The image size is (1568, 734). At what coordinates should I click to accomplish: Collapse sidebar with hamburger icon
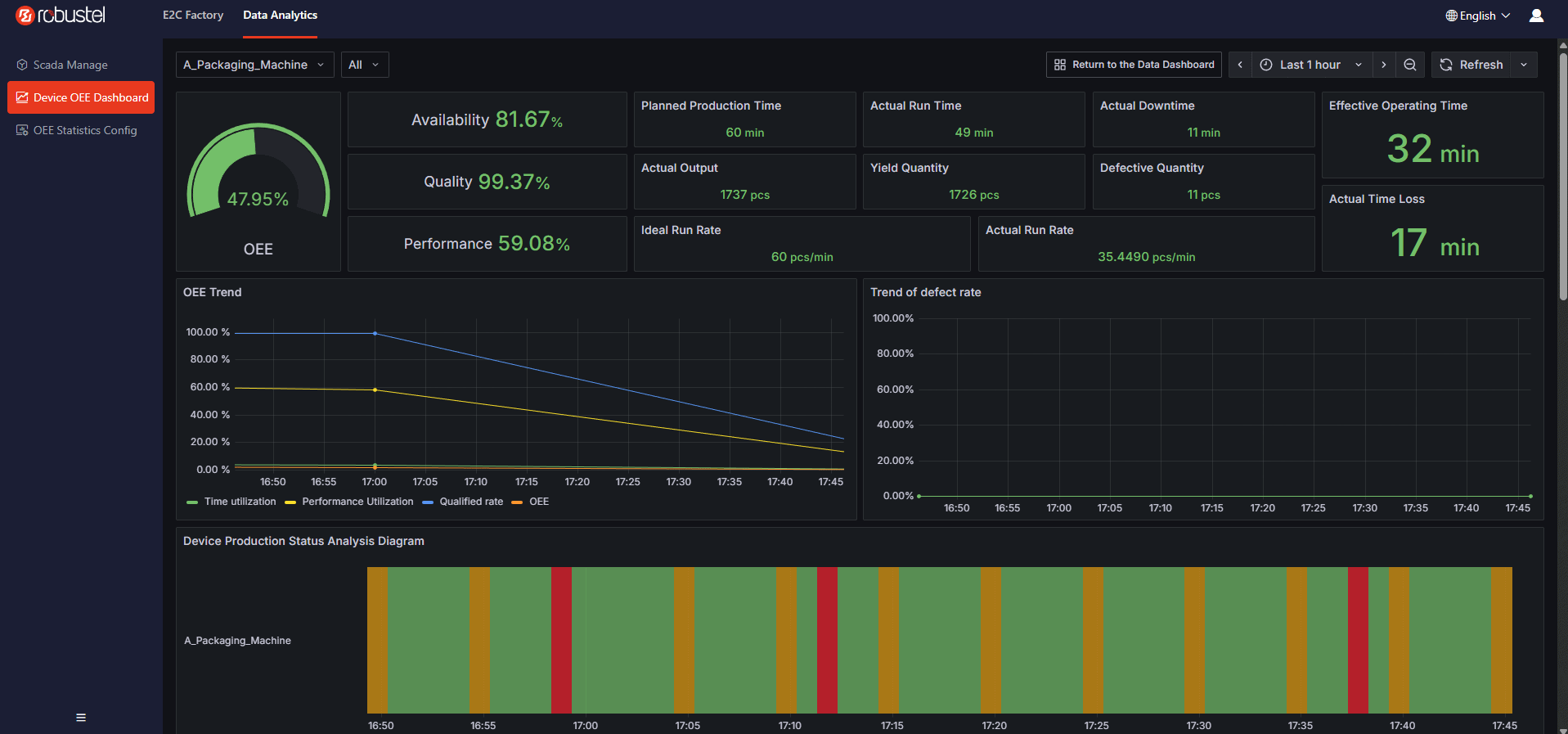pos(81,718)
